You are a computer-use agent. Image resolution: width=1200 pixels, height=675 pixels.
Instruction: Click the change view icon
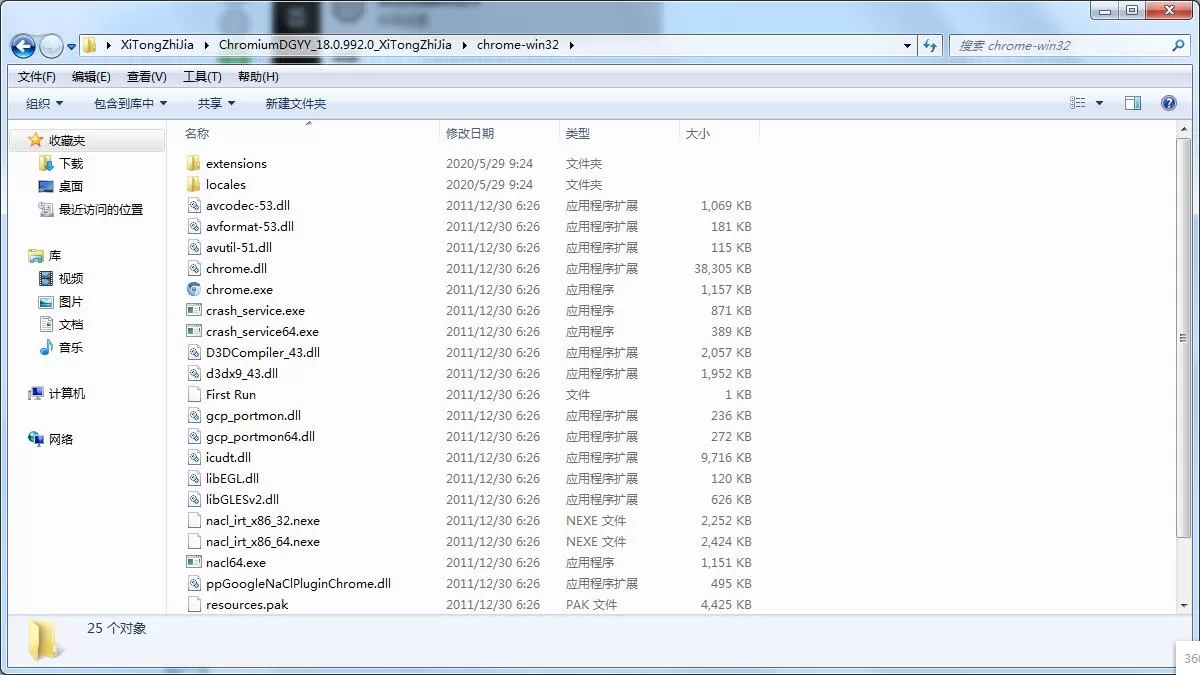click(1078, 103)
